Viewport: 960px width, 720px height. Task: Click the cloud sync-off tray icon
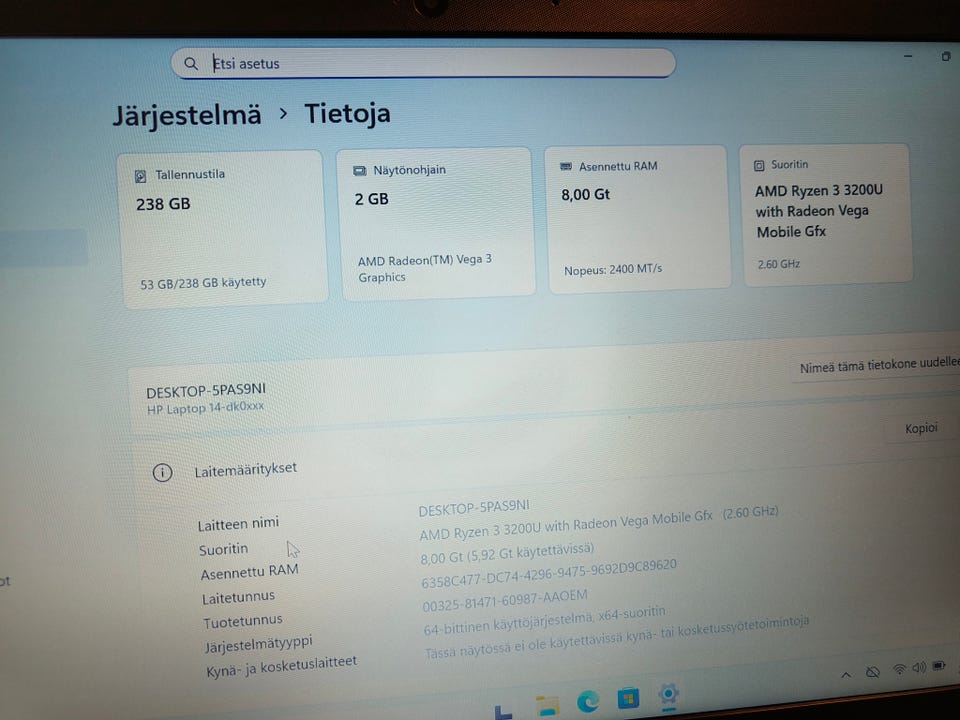click(x=873, y=672)
